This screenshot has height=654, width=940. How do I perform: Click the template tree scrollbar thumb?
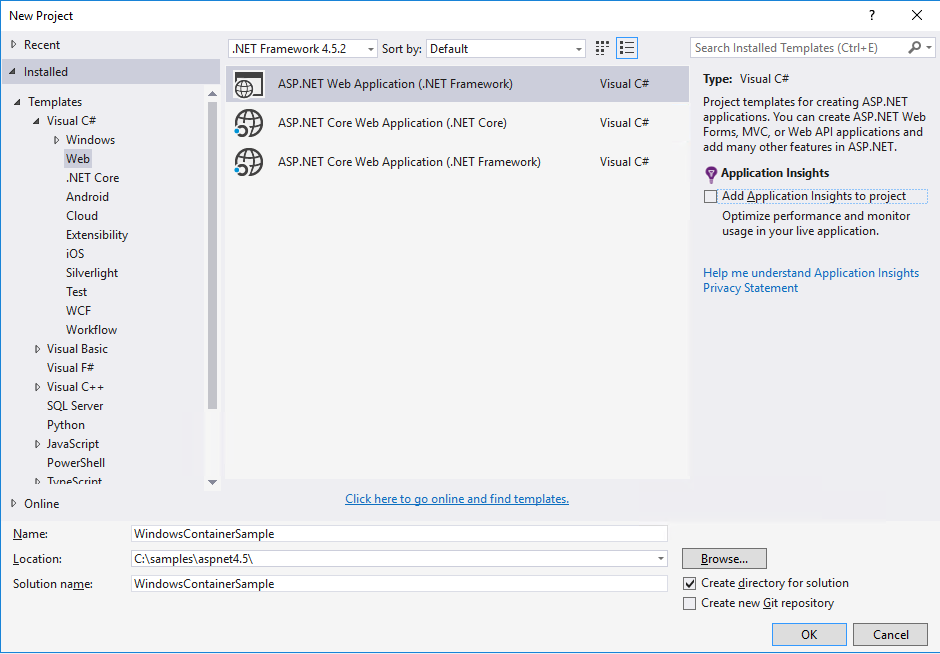click(x=212, y=255)
